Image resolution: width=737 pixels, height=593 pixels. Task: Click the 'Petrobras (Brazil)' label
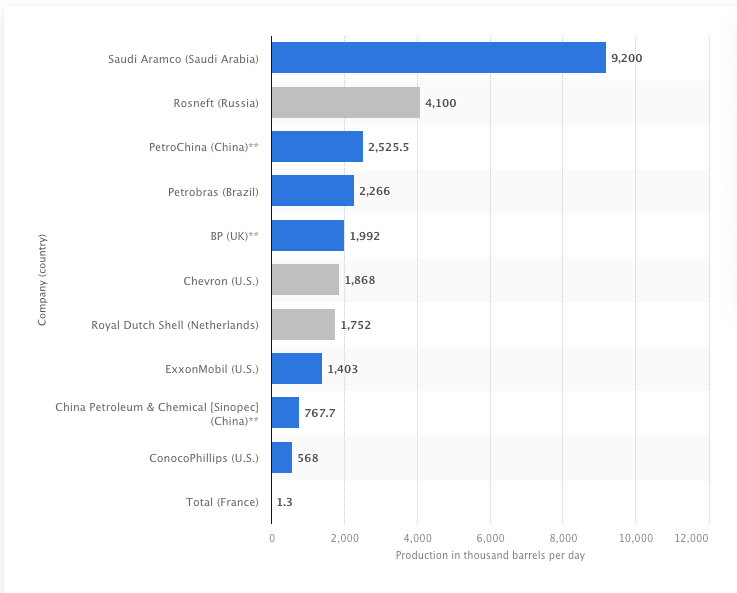coord(213,192)
